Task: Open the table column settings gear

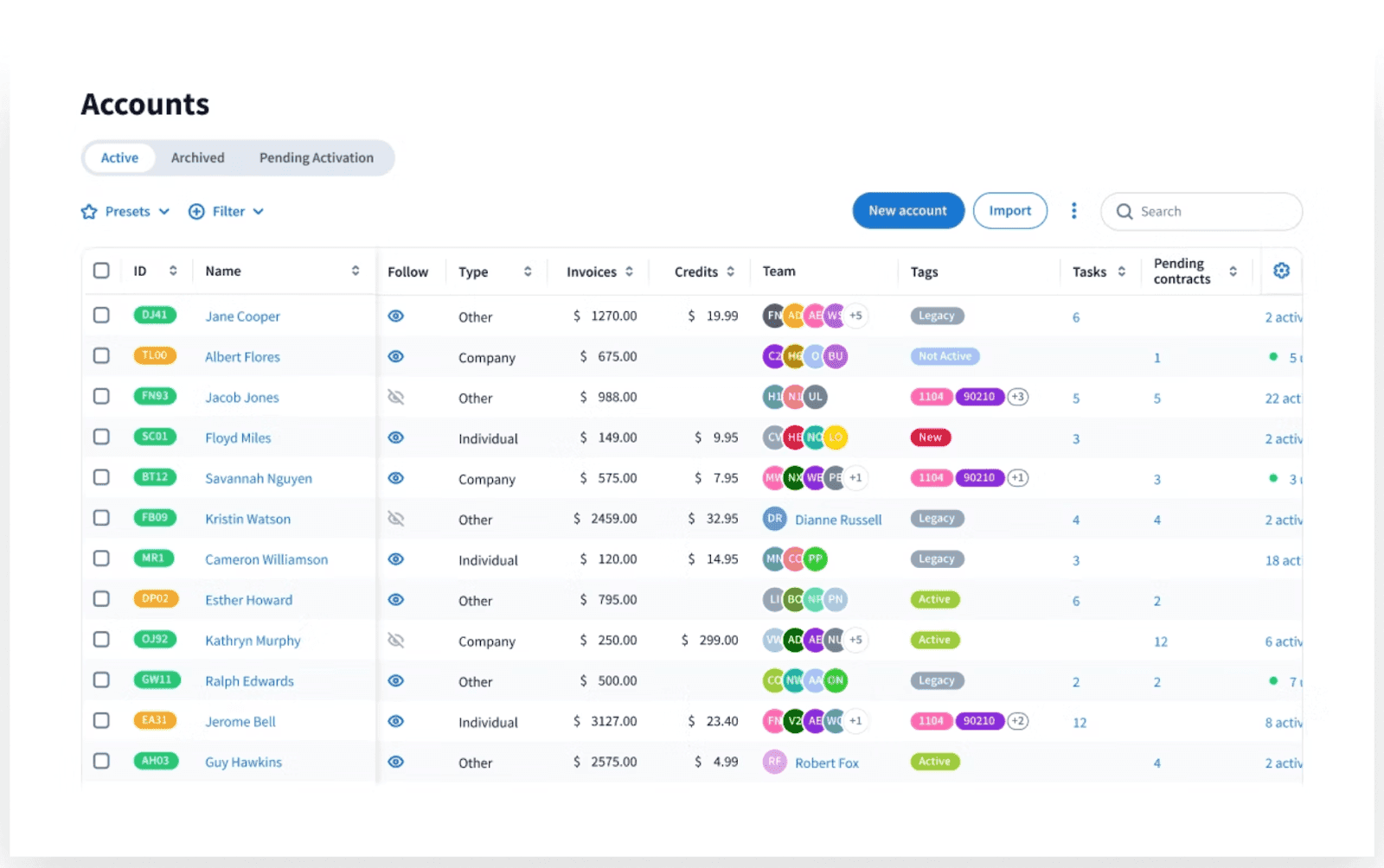Action: (1281, 271)
